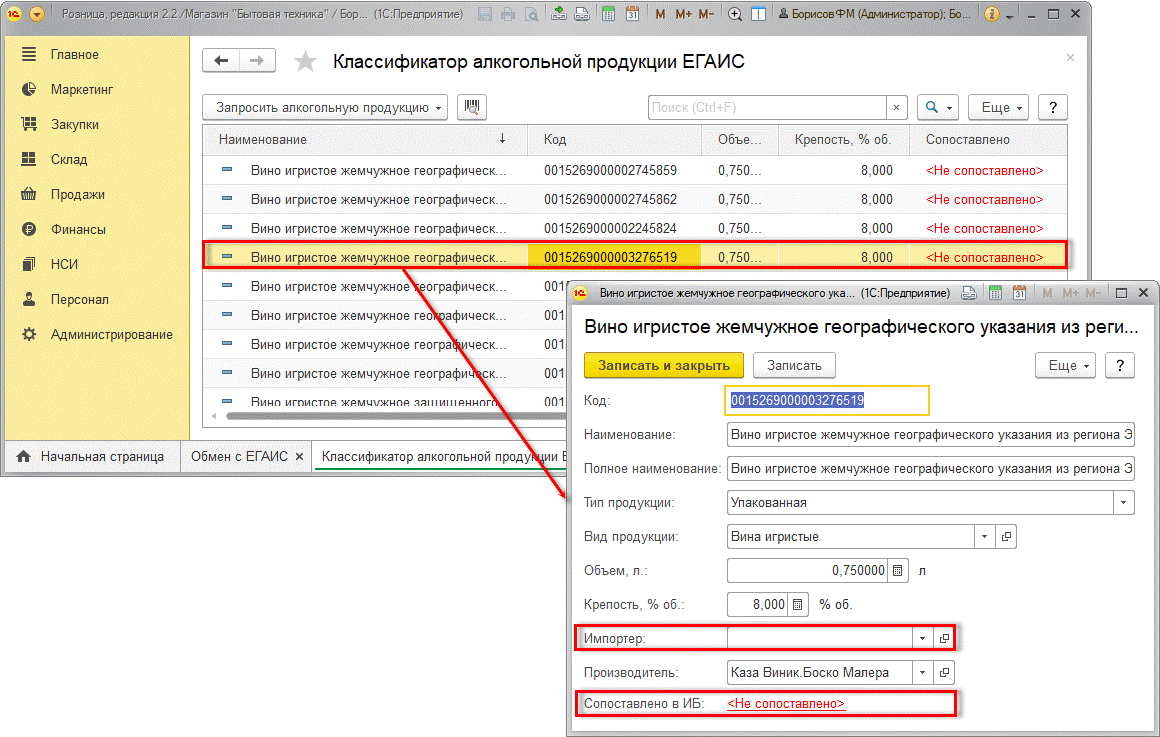Open Закупки section in sidebar
Viewport: 1160px width, 737px height.
pos(74,124)
